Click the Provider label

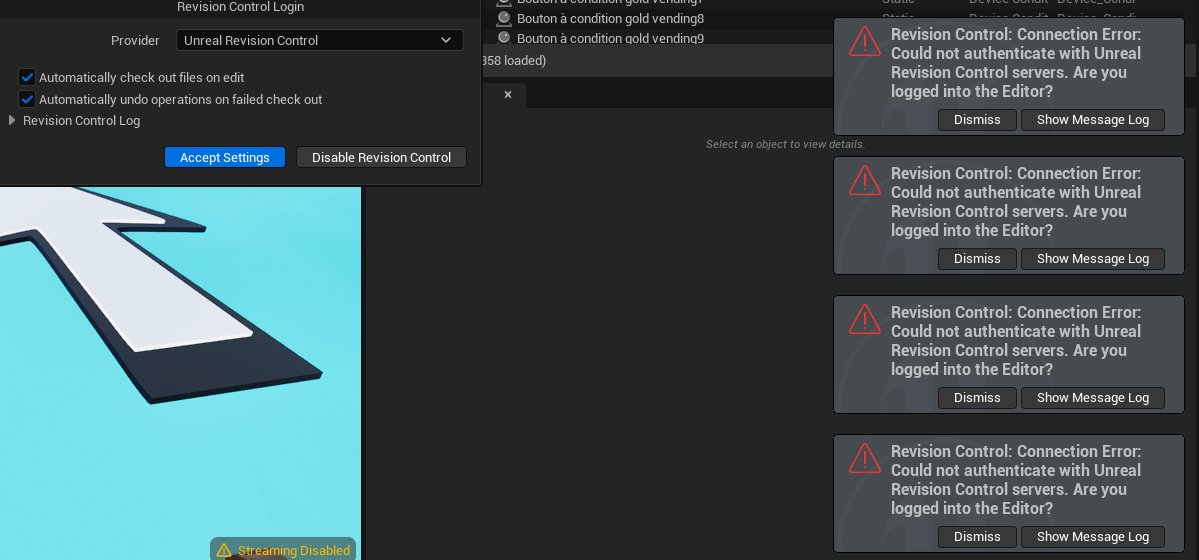pos(135,41)
